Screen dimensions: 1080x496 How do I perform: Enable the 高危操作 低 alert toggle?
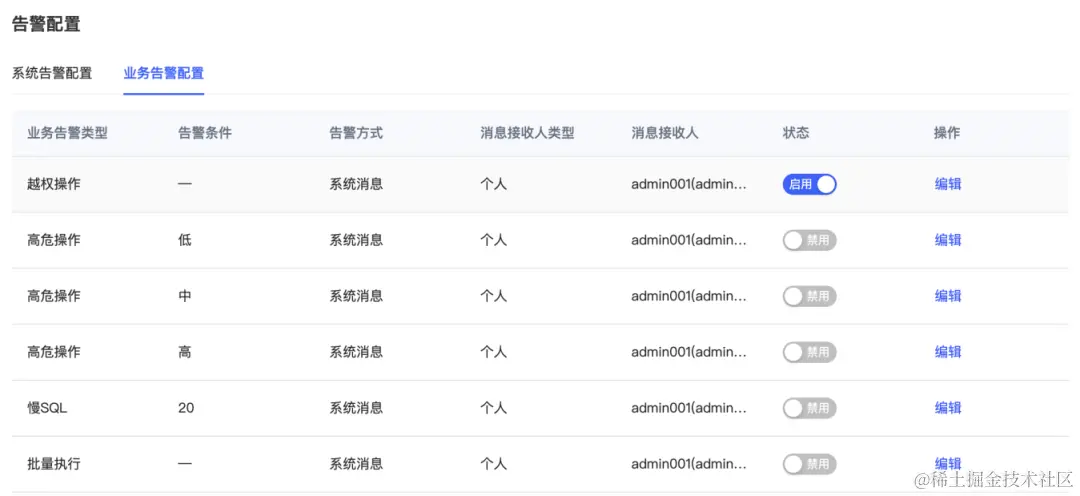coord(809,240)
